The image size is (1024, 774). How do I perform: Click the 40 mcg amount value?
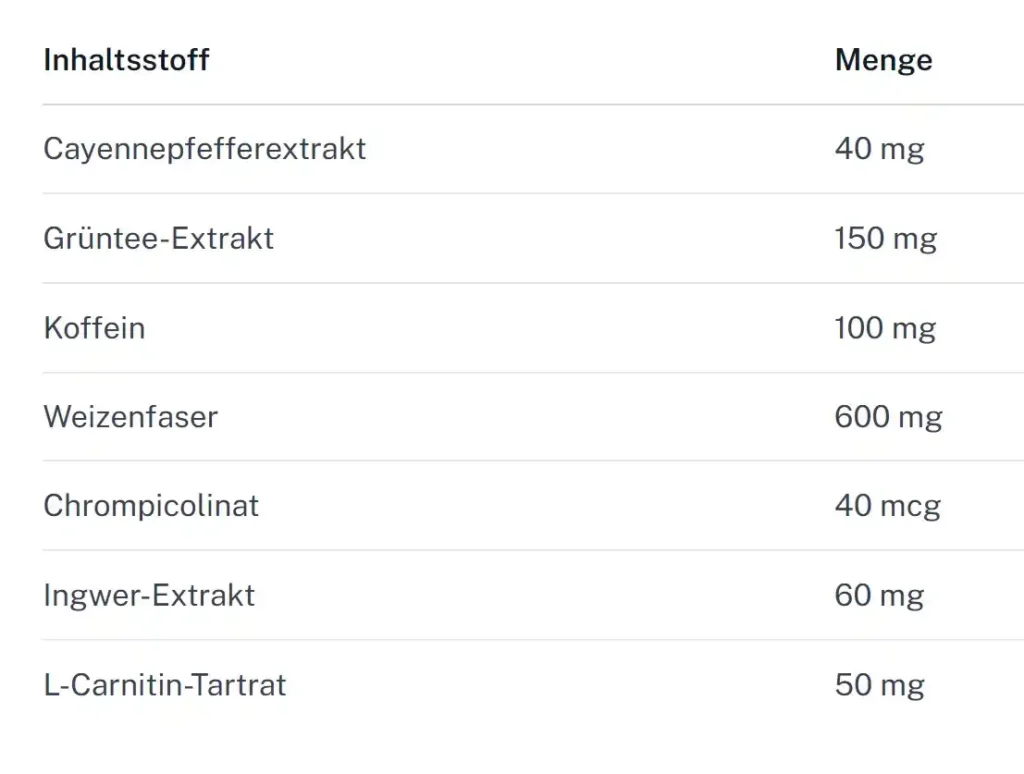tap(887, 506)
